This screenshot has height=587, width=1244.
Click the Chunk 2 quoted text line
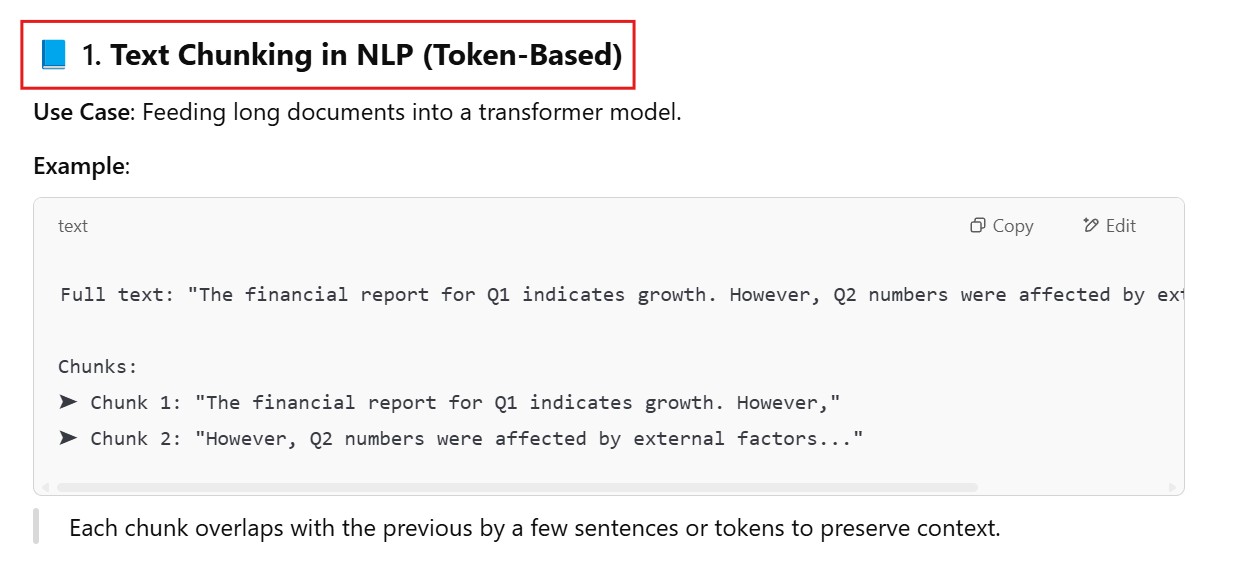[x=534, y=438]
